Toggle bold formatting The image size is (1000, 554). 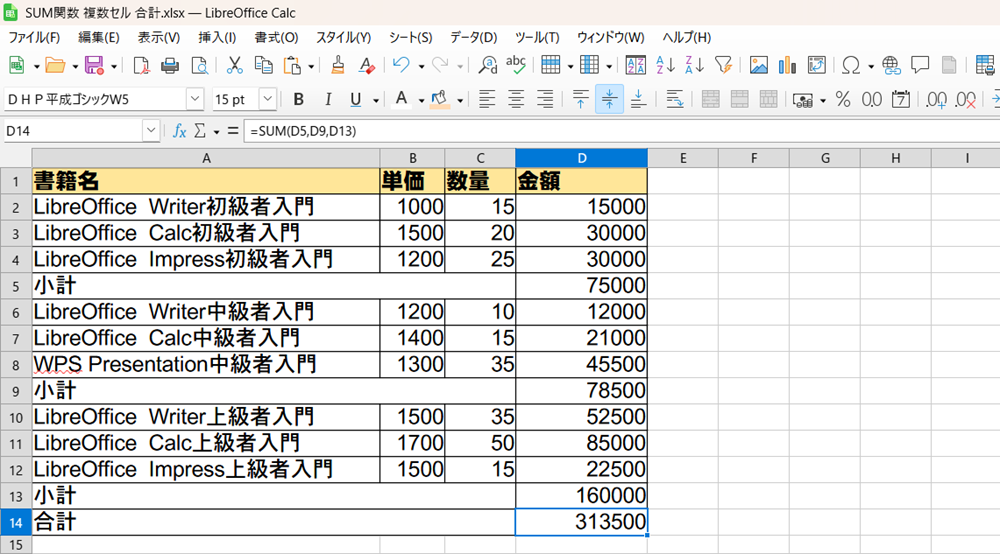(x=298, y=99)
